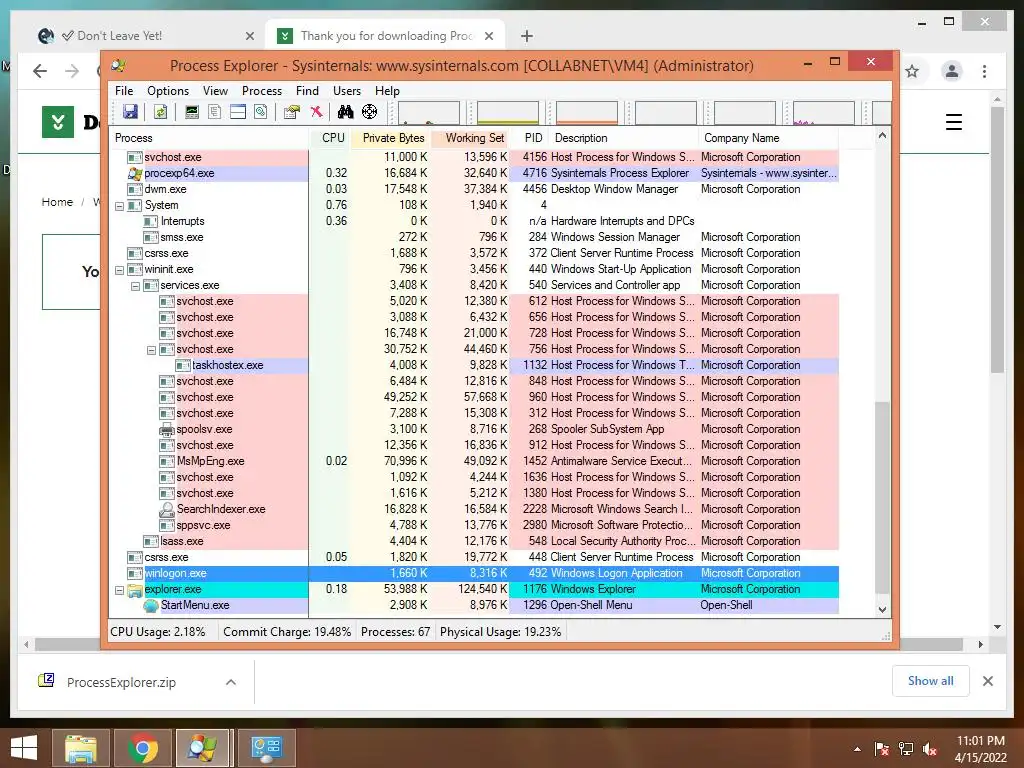Click the CPU usage mini graph in toolbar
Viewport: 1024px width, 768px height.
[x=428, y=112]
